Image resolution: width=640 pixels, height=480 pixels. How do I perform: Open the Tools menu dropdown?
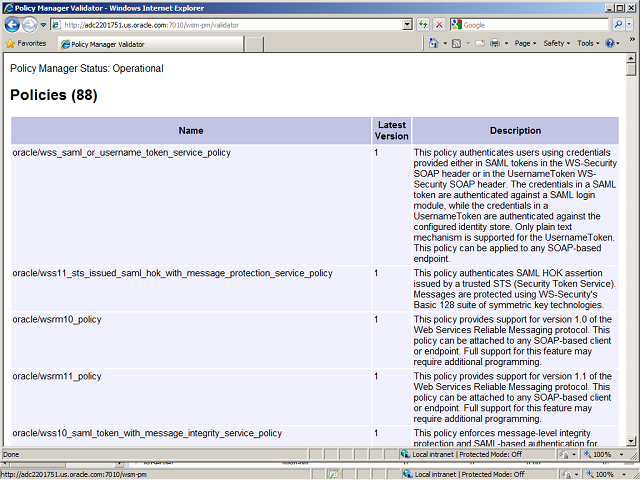[588, 44]
